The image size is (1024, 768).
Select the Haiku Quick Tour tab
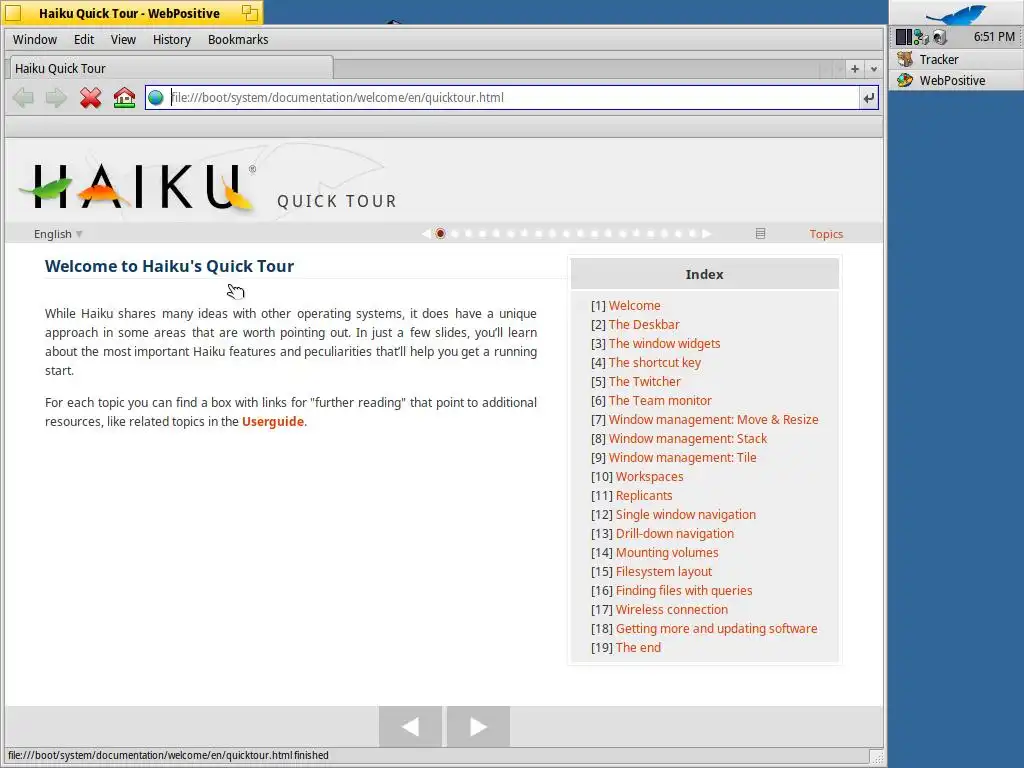(171, 69)
